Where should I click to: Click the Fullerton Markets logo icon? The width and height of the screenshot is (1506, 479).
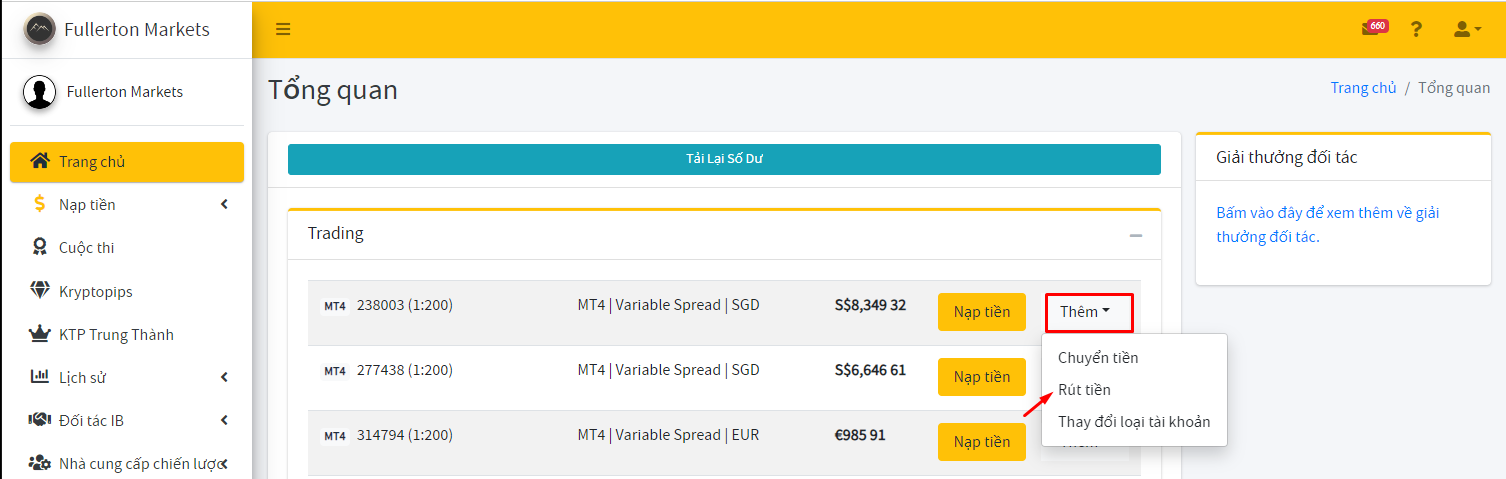40,29
